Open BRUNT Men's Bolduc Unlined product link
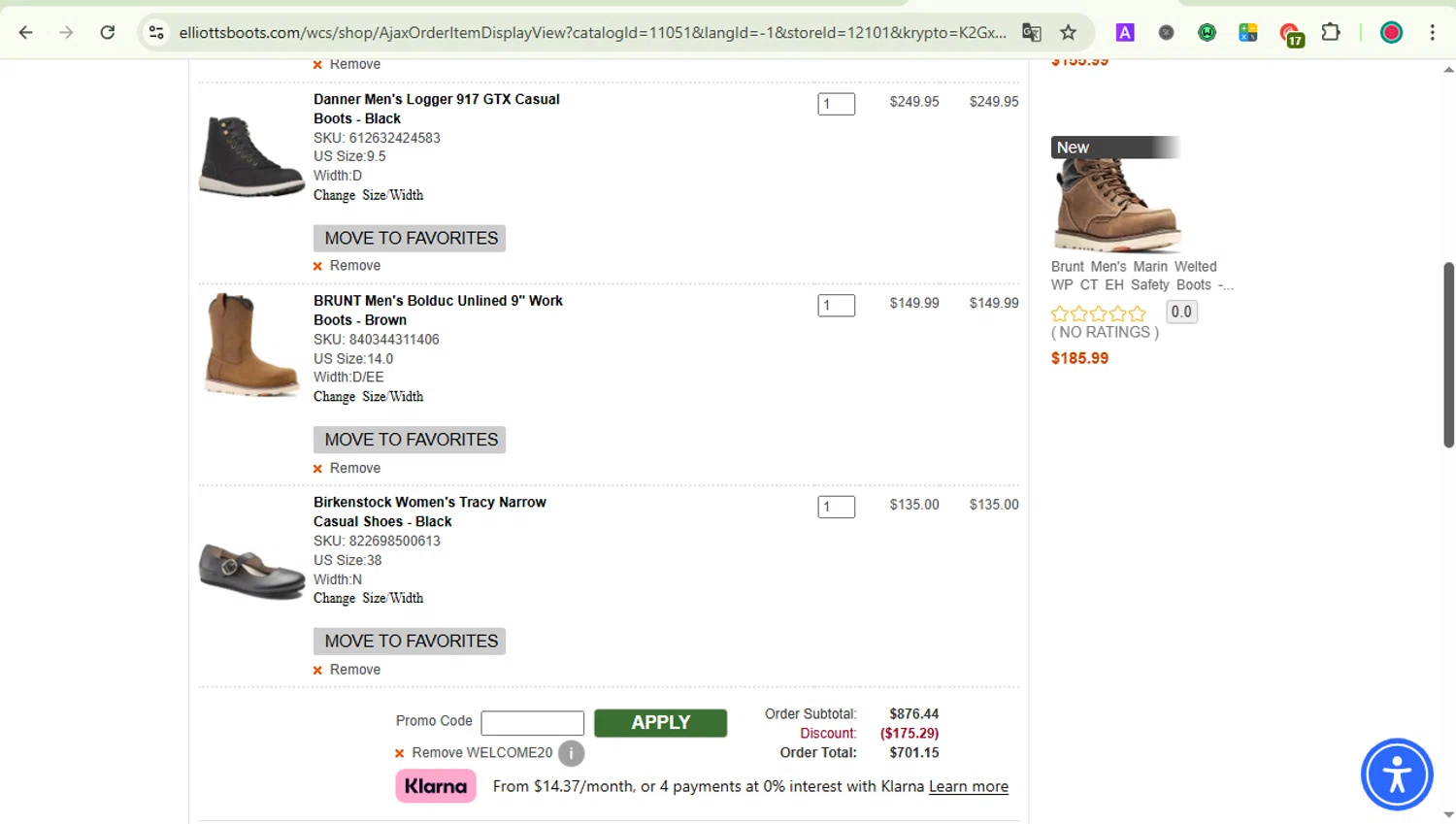 (438, 311)
